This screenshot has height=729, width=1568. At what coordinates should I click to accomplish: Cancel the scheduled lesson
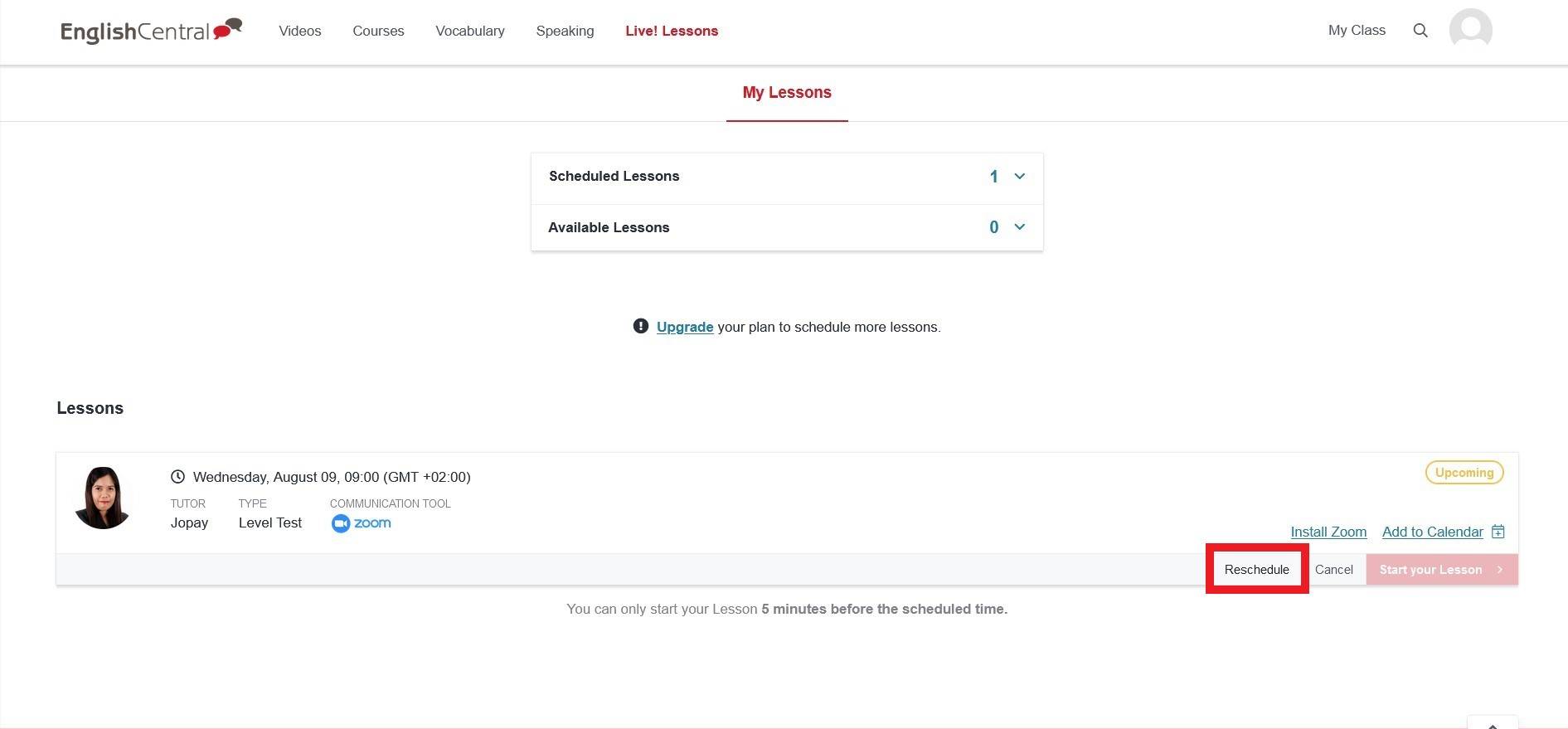point(1333,570)
